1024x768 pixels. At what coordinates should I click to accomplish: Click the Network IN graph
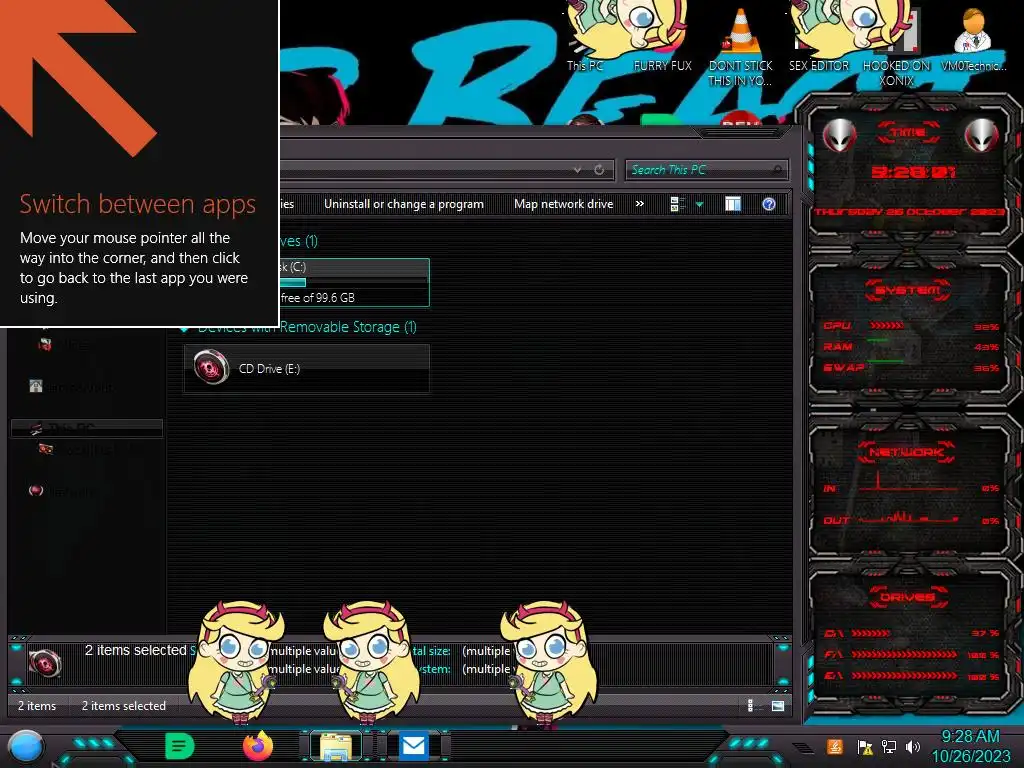(909, 482)
